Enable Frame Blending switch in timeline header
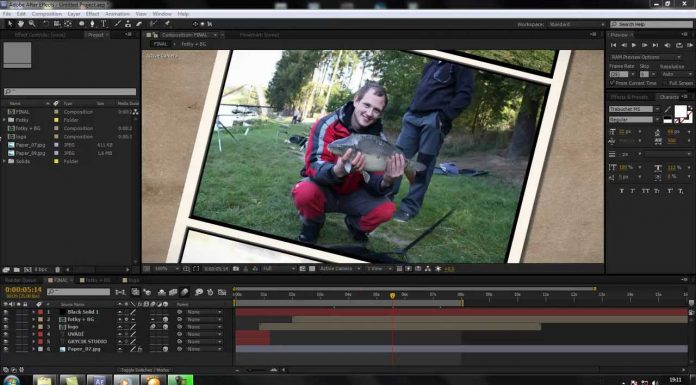 (173, 292)
